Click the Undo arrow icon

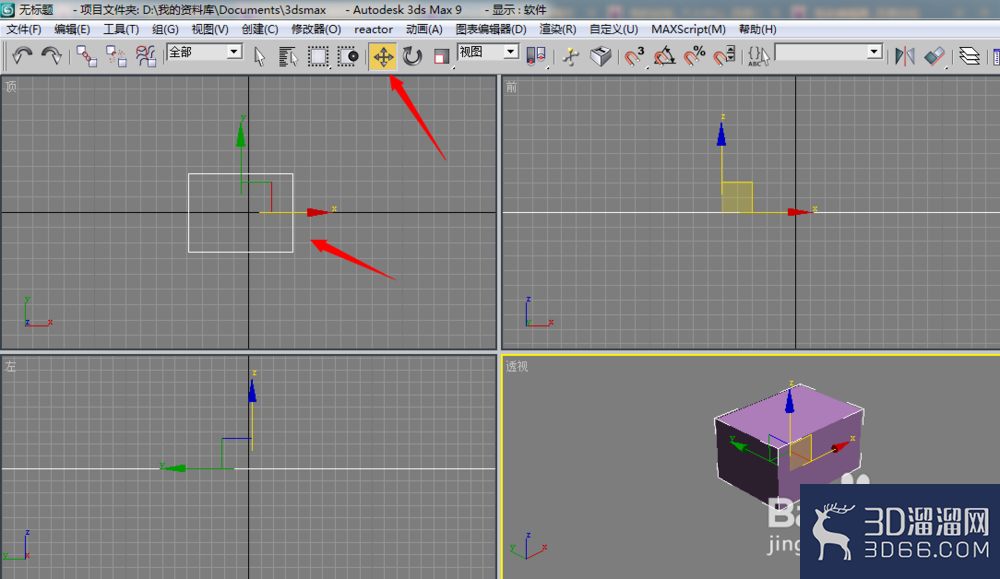pos(22,56)
